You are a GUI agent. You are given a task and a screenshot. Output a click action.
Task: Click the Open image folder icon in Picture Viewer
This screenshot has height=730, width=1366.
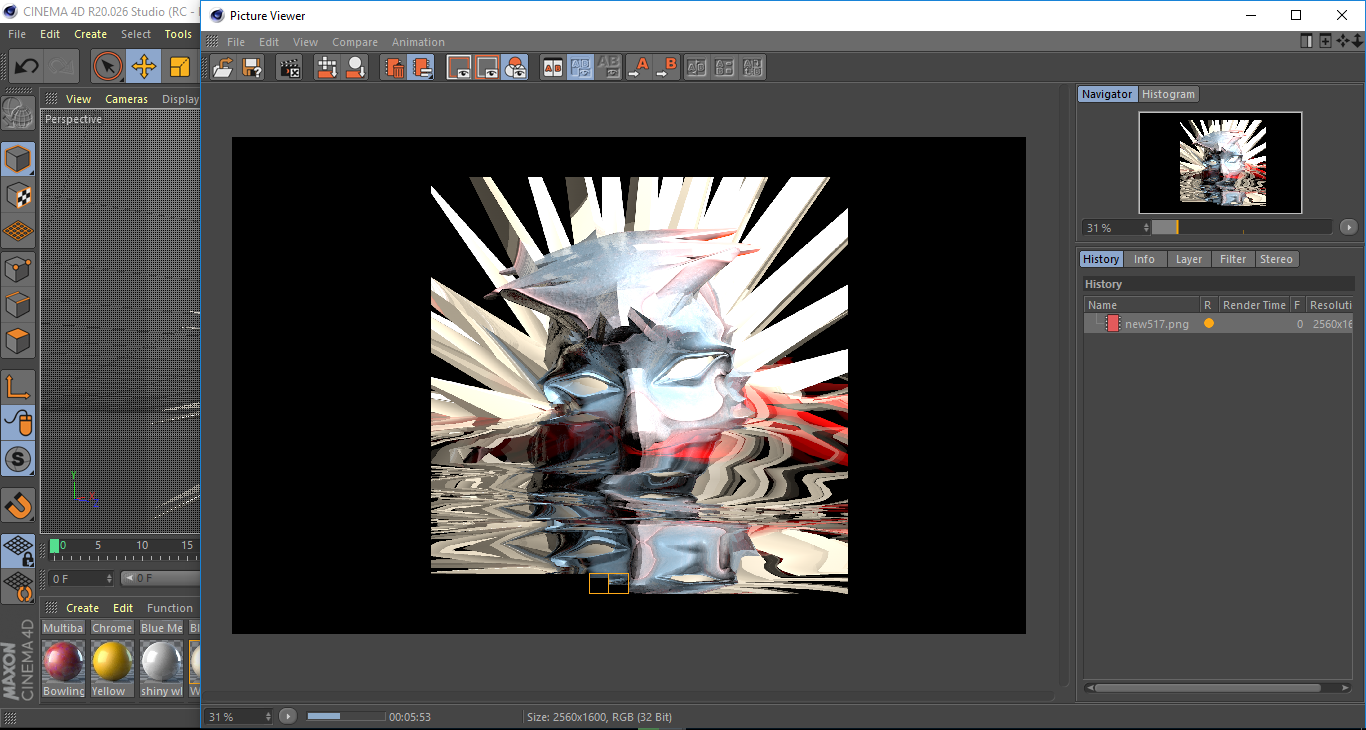tap(223, 68)
